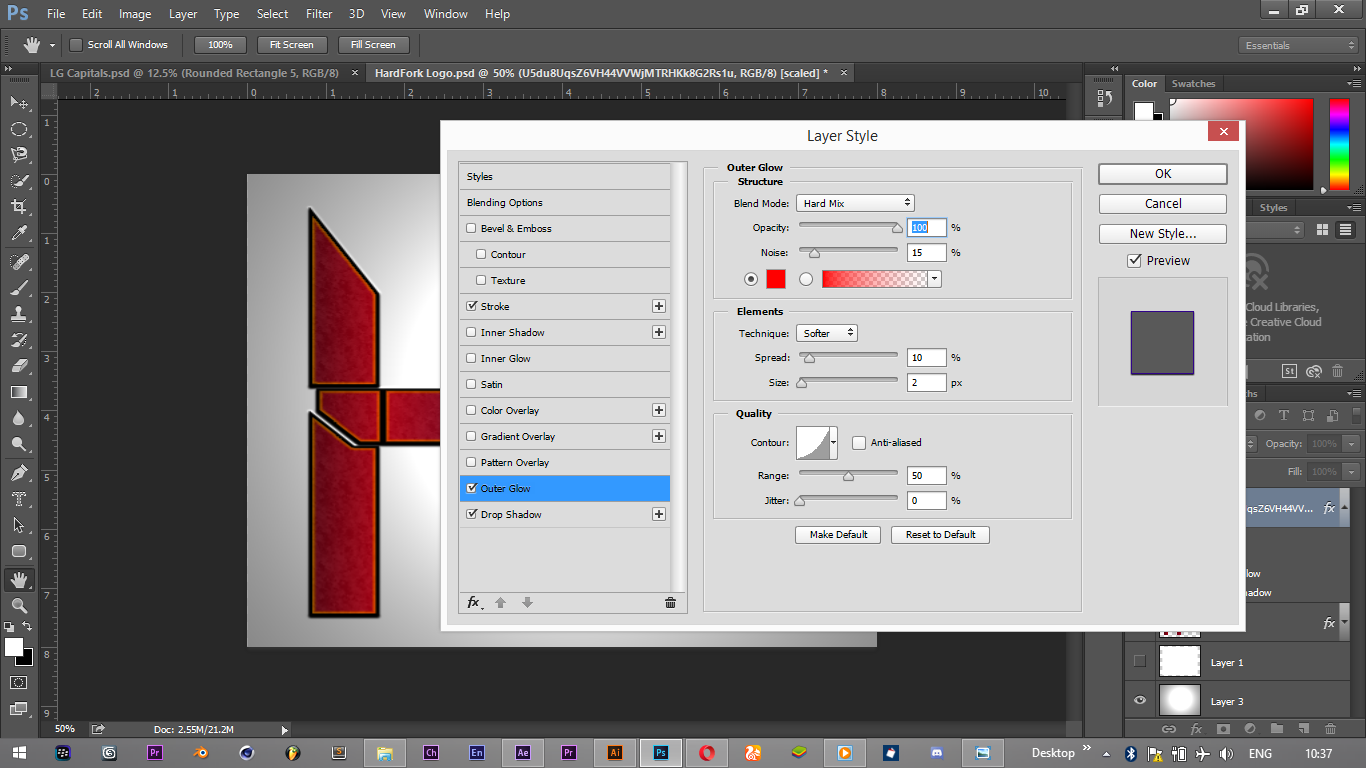Open the Window menu
1366x768 pixels.
[445, 14]
